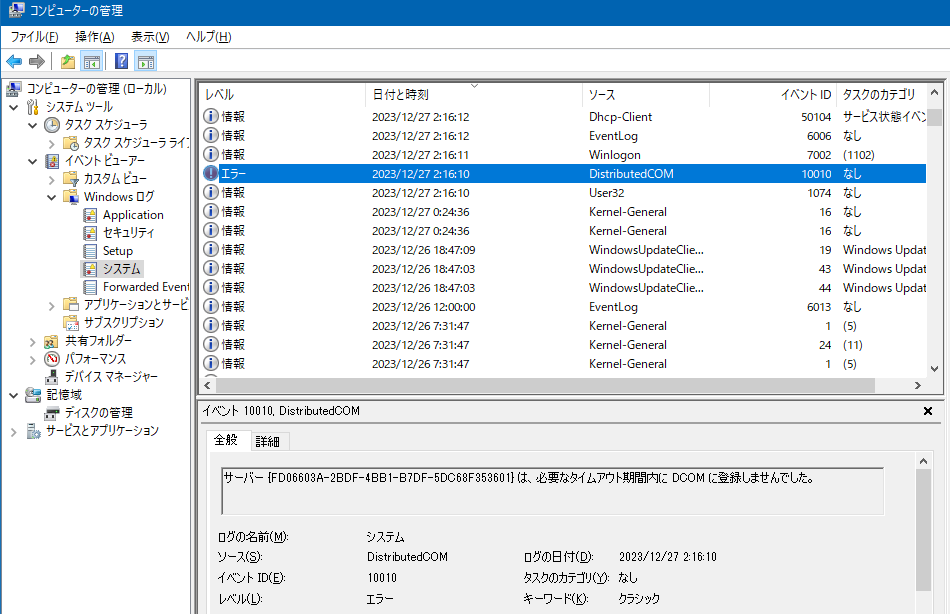Viewport: 950px width, 614px height.
Task: Collapse the イベント ビューアー node
Action: (x=33, y=161)
